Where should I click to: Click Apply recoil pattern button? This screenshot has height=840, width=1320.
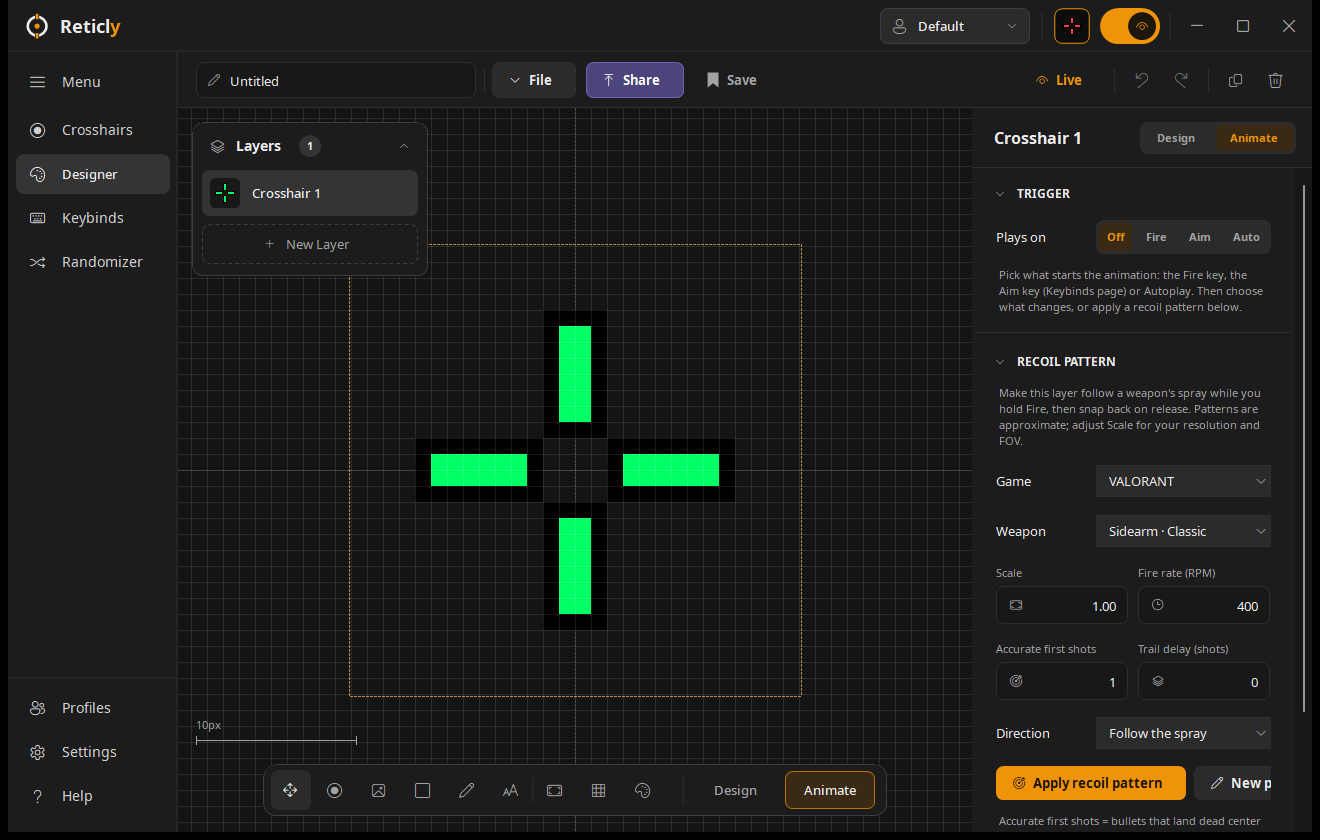(1091, 783)
